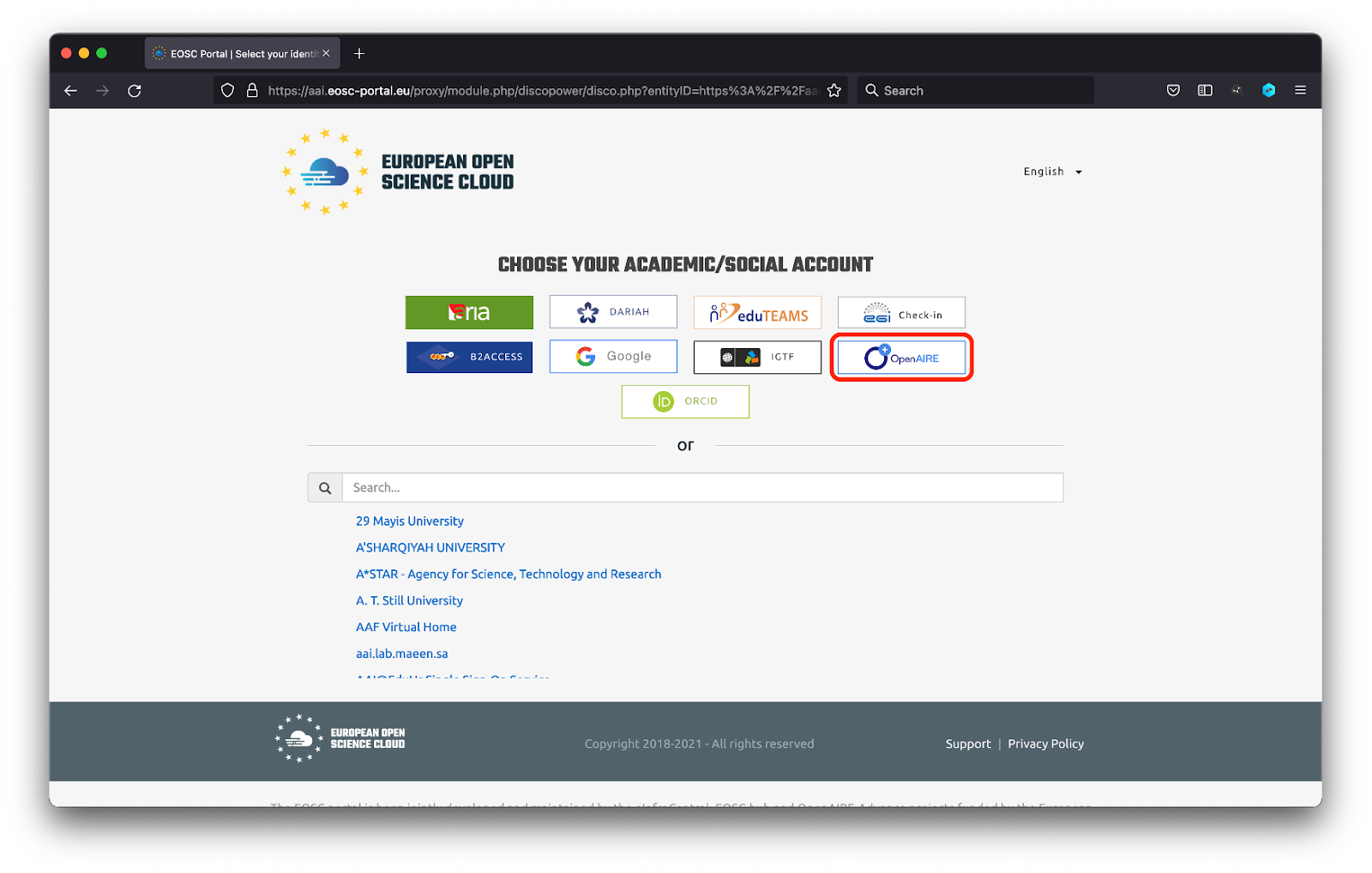
Task: Close the EOSC Portal tab
Action: point(326,53)
